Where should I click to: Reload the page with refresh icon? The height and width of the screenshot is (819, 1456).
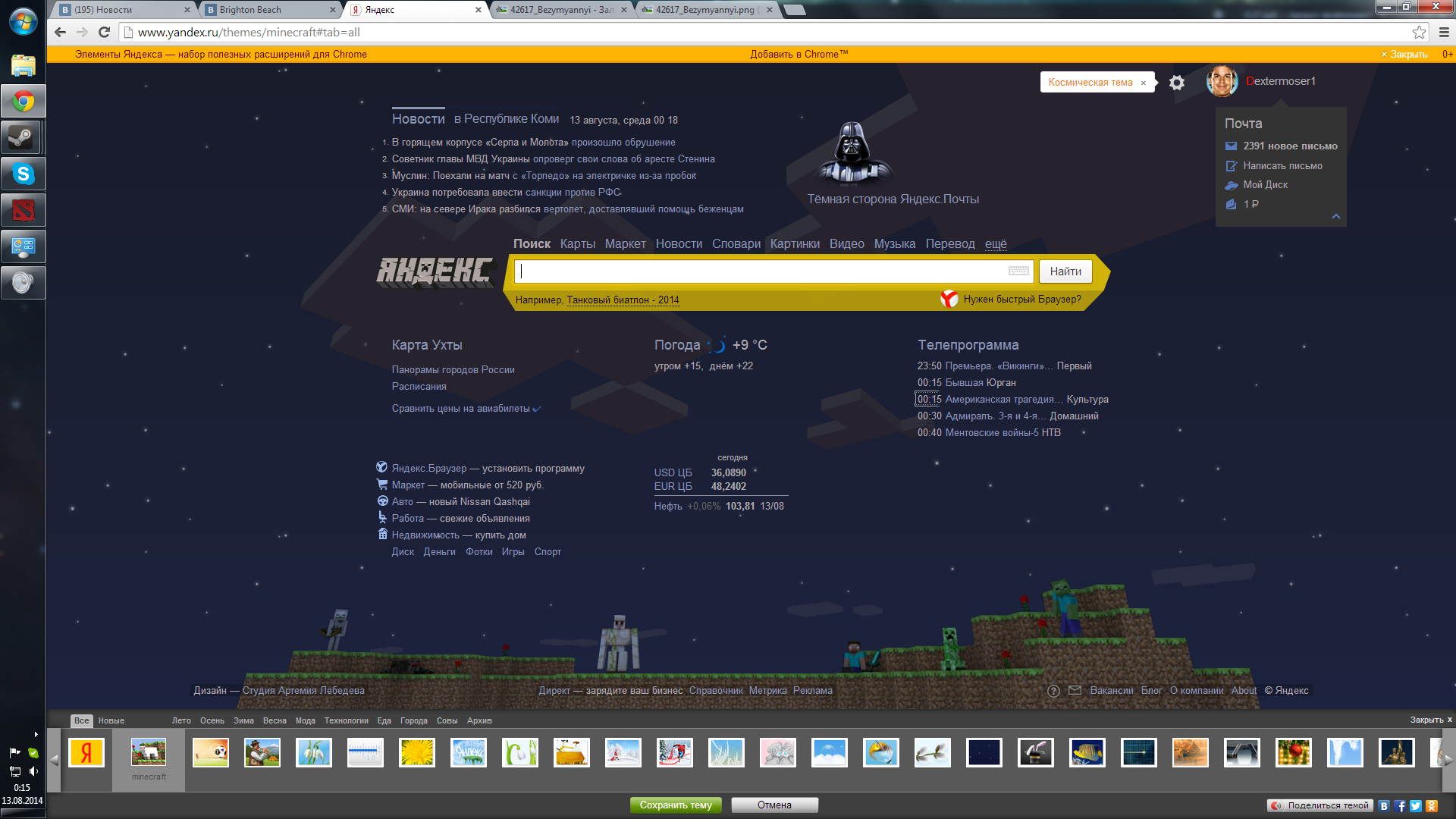click(x=105, y=32)
